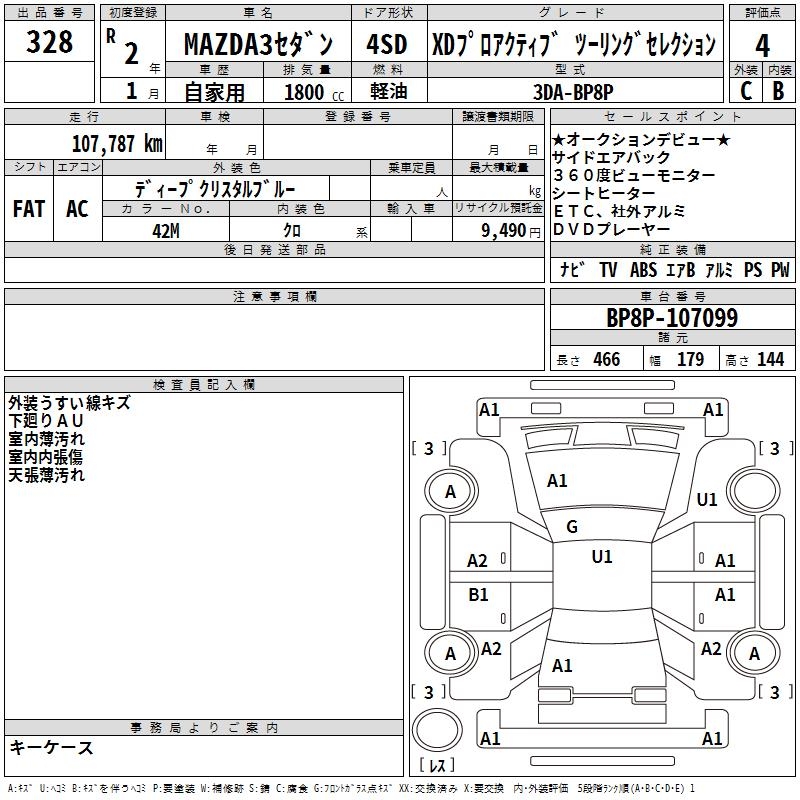
Task: Click the overall evaluation score 4
Action: click(x=762, y=45)
